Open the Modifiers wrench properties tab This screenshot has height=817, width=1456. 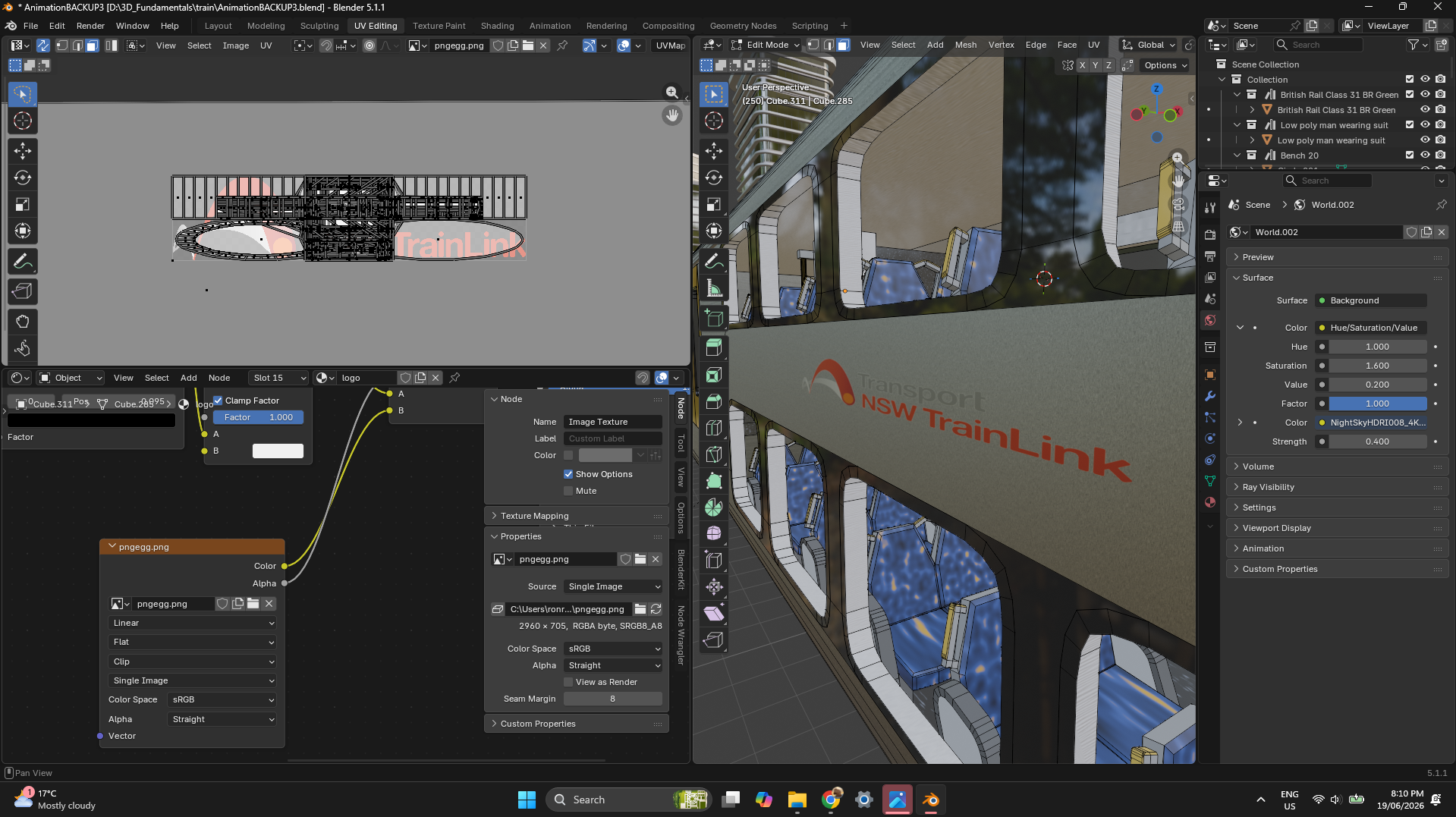[1210, 396]
